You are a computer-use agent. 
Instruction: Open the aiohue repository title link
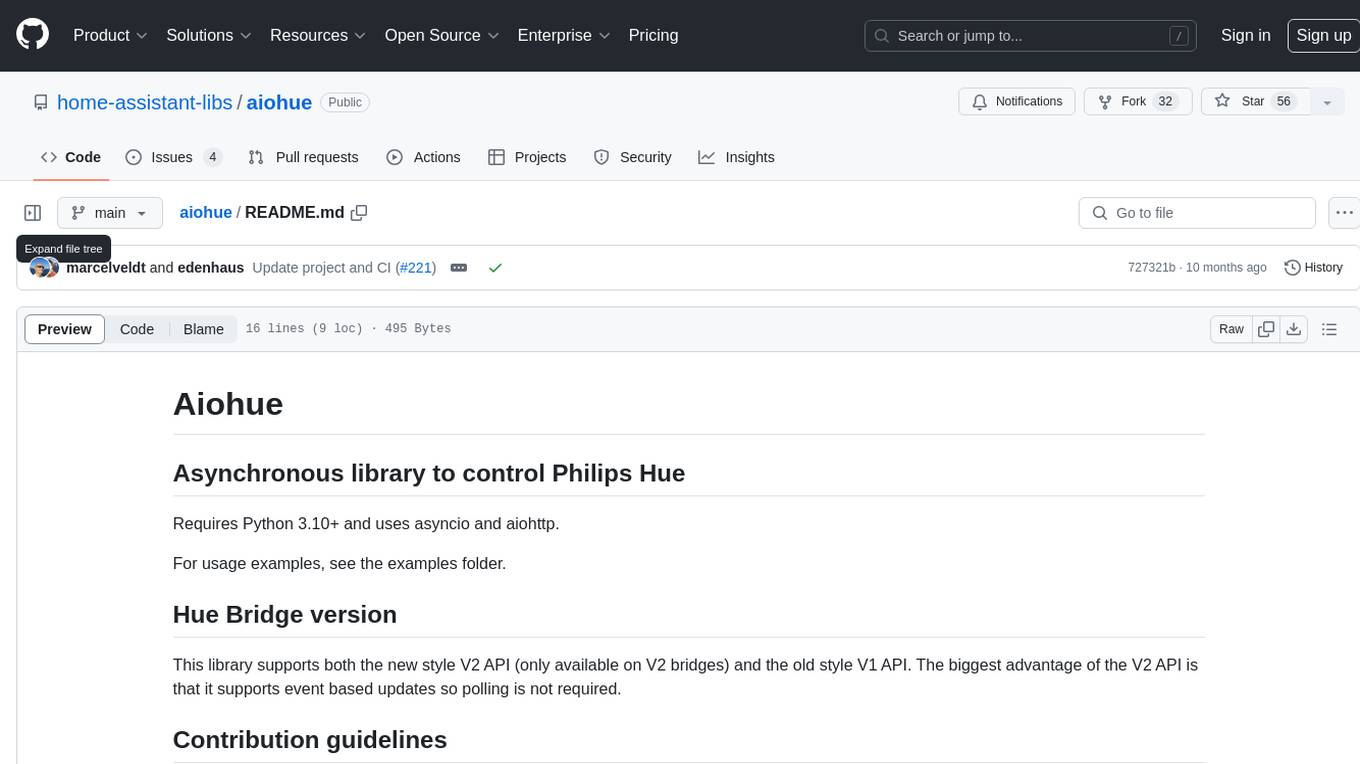(279, 102)
